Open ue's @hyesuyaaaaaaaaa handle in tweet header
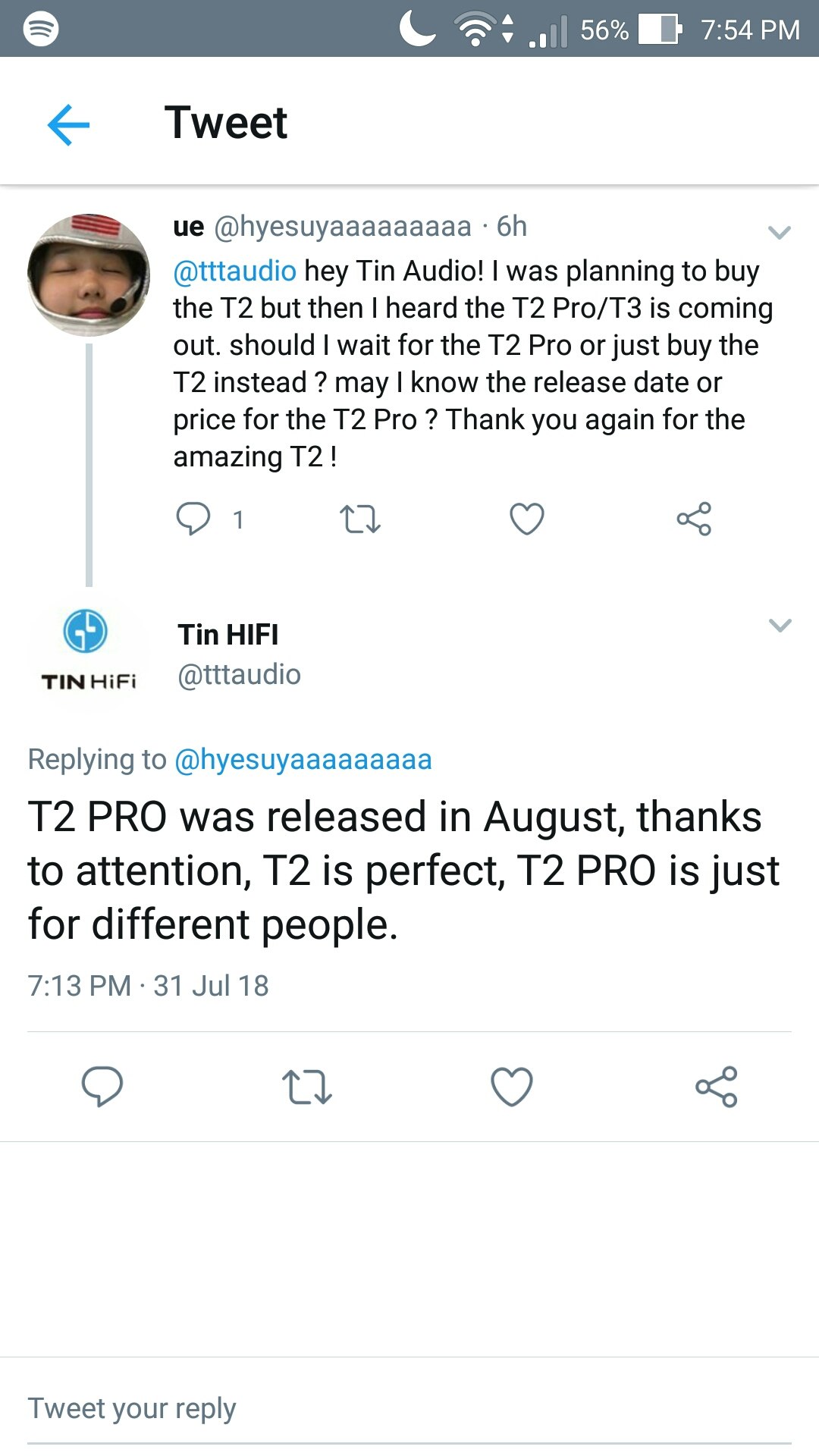 click(x=343, y=227)
